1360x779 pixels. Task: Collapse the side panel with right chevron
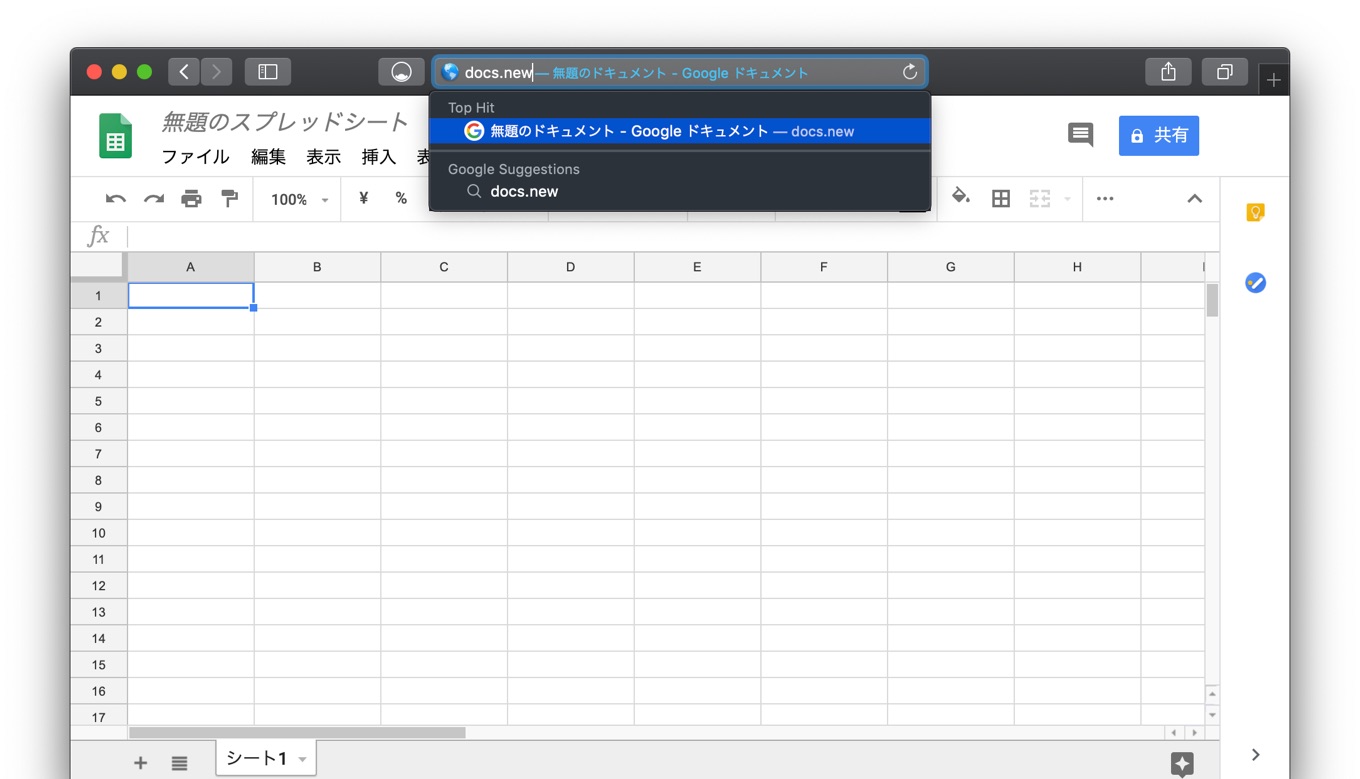tap(1255, 755)
